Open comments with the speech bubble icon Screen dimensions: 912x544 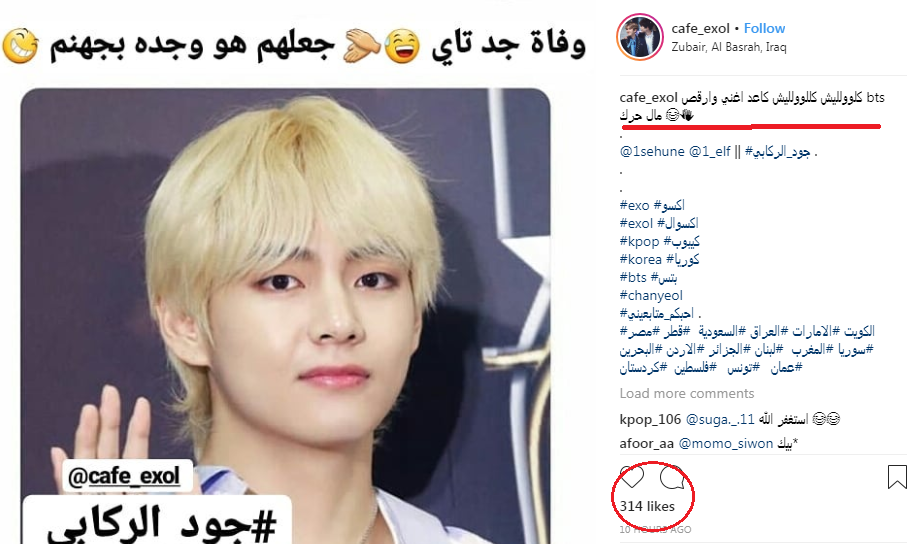coord(672,477)
